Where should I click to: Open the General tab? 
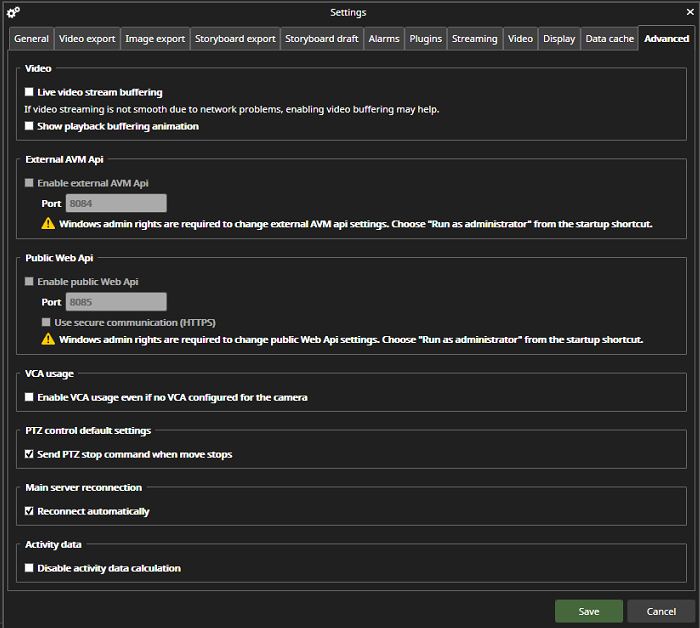(x=31, y=39)
